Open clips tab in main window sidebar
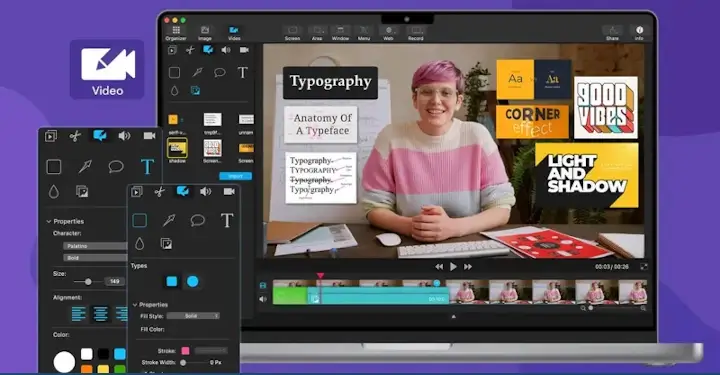This screenshot has width=720, height=375. pos(172,50)
